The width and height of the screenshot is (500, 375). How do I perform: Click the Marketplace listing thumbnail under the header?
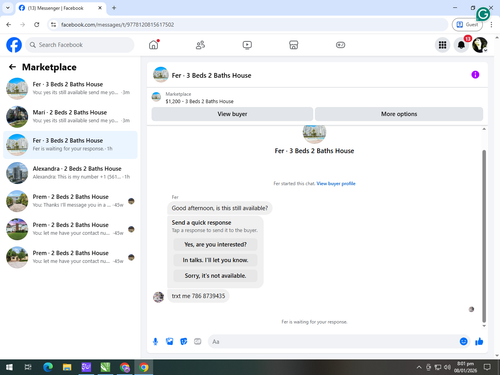pyautogui.click(x=156, y=97)
